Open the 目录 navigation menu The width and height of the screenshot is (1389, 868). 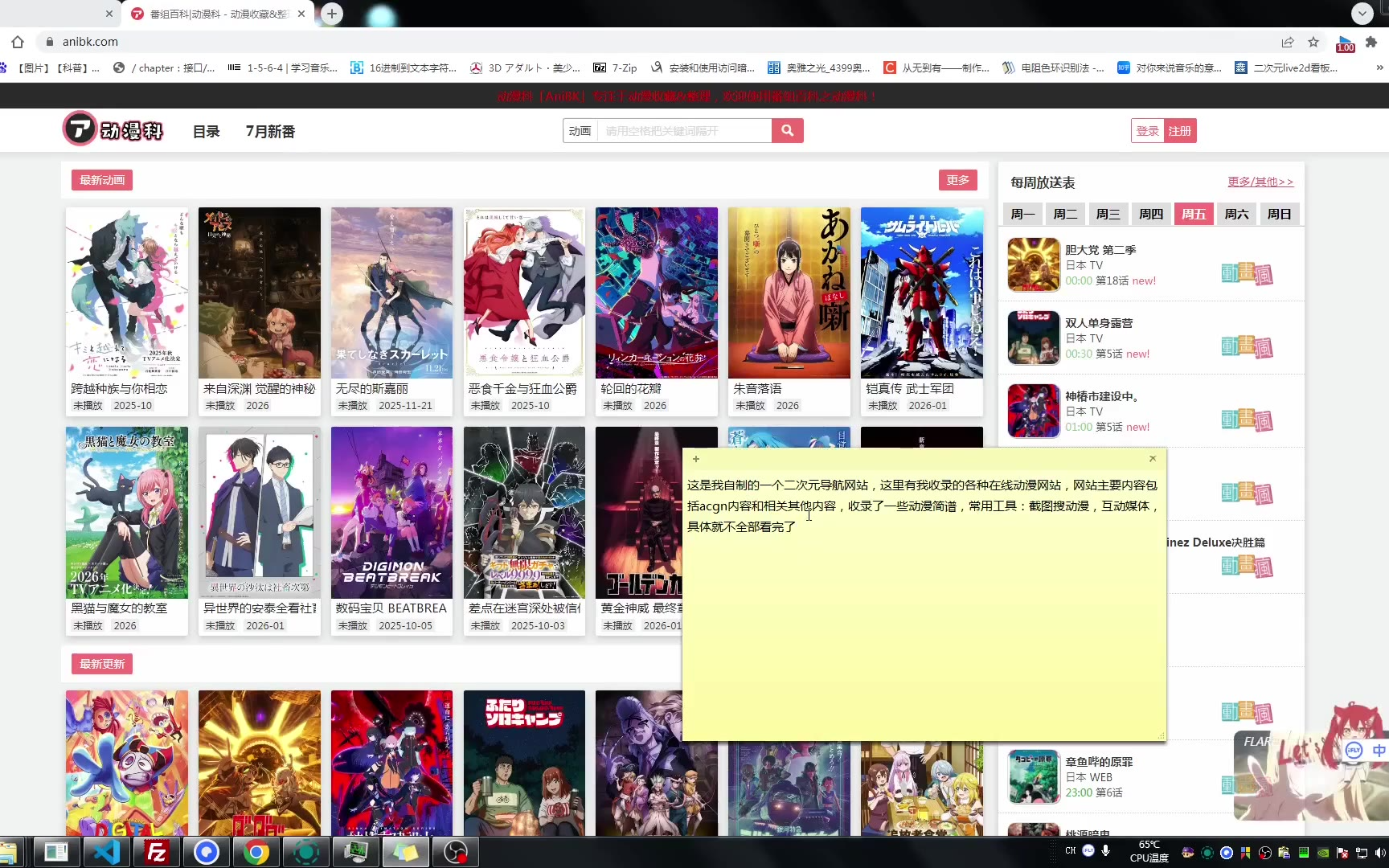click(x=206, y=131)
